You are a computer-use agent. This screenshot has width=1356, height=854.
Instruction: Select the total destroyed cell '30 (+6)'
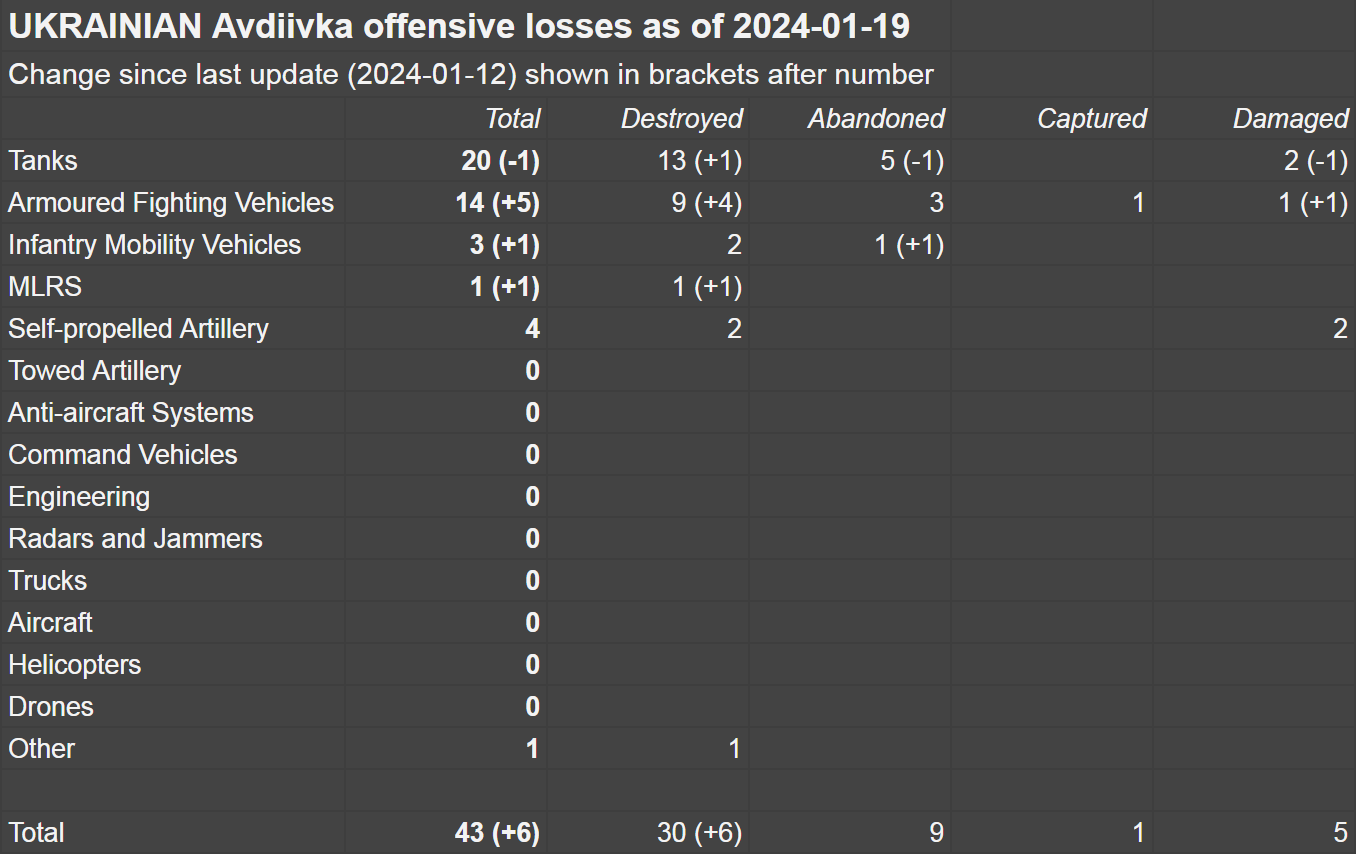click(x=699, y=833)
